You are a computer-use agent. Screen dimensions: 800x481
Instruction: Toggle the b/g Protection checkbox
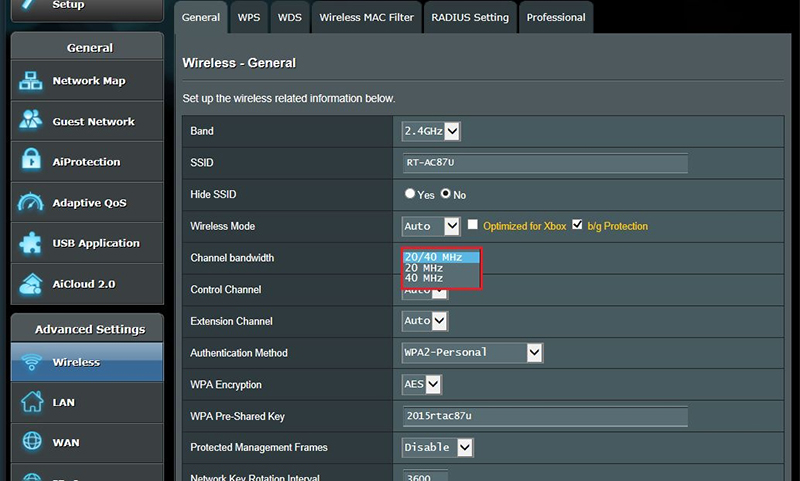click(x=577, y=224)
